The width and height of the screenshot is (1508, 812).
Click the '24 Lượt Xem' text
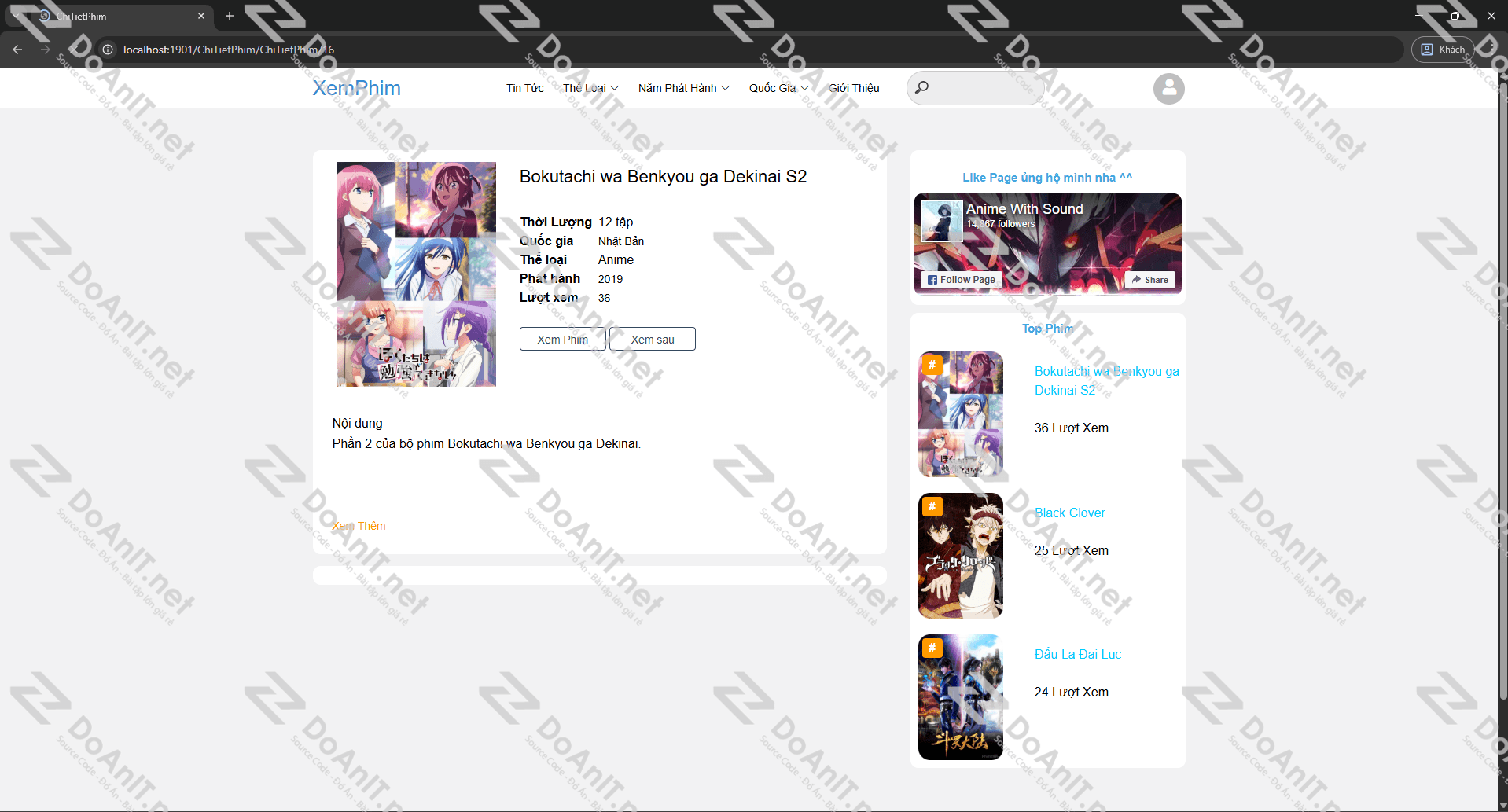1071,692
